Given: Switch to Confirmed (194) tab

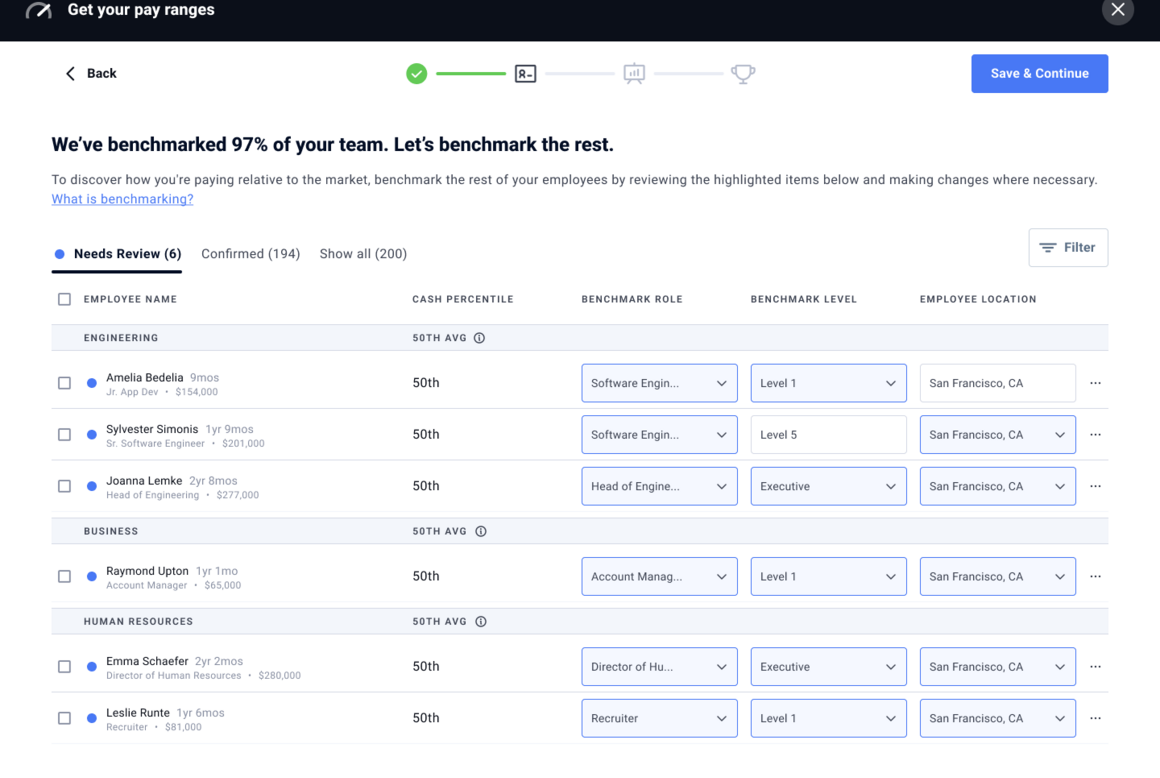Looking at the screenshot, I should click(251, 254).
